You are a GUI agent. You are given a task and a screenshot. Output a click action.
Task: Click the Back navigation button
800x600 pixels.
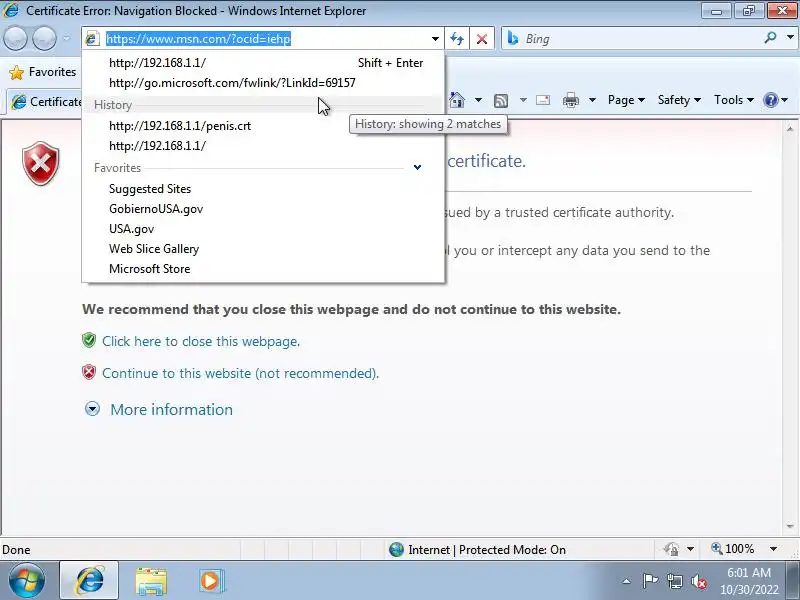click(x=15, y=38)
